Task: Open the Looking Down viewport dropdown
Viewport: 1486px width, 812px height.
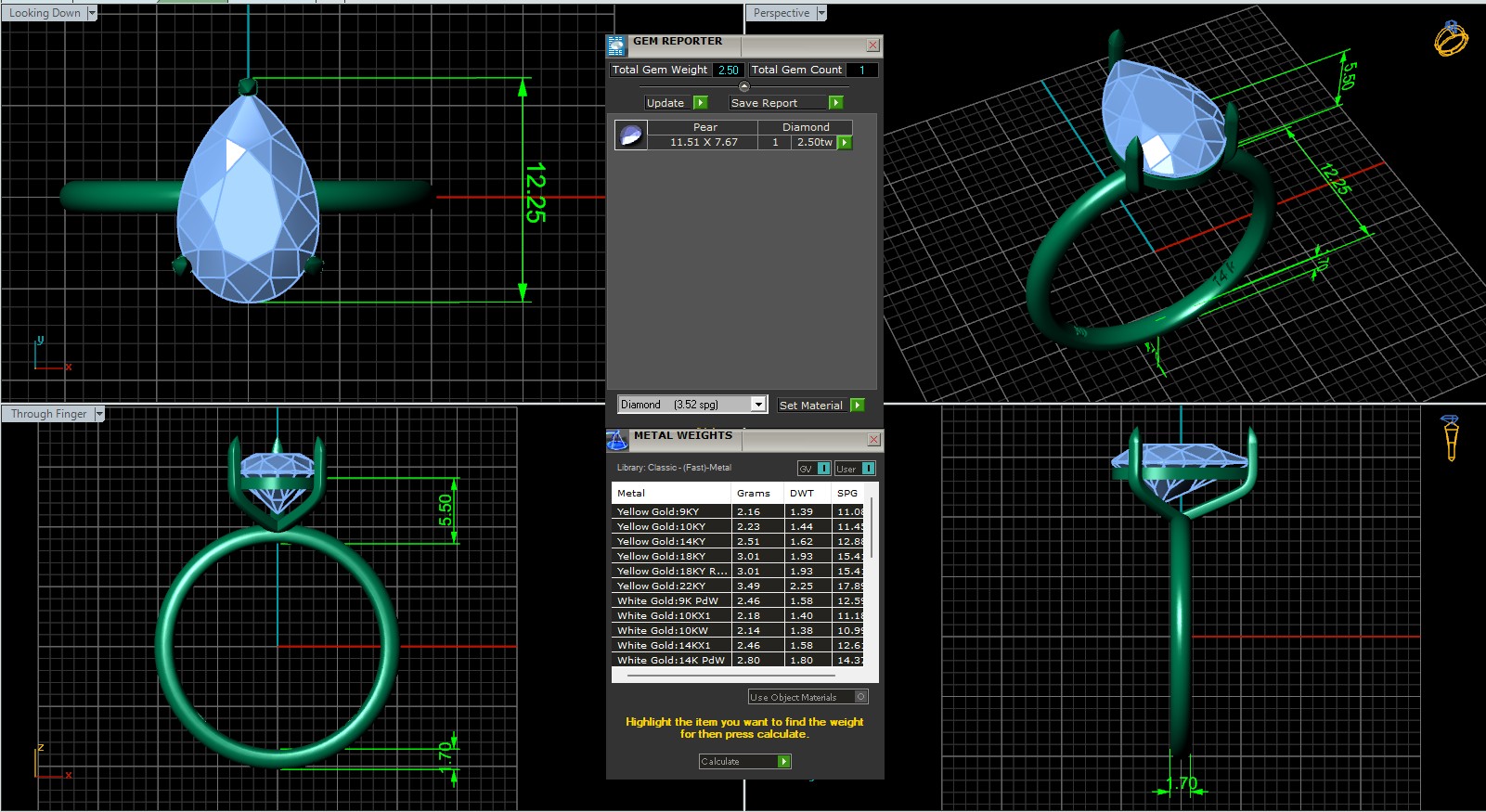Action: pyautogui.click(x=91, y=13)
